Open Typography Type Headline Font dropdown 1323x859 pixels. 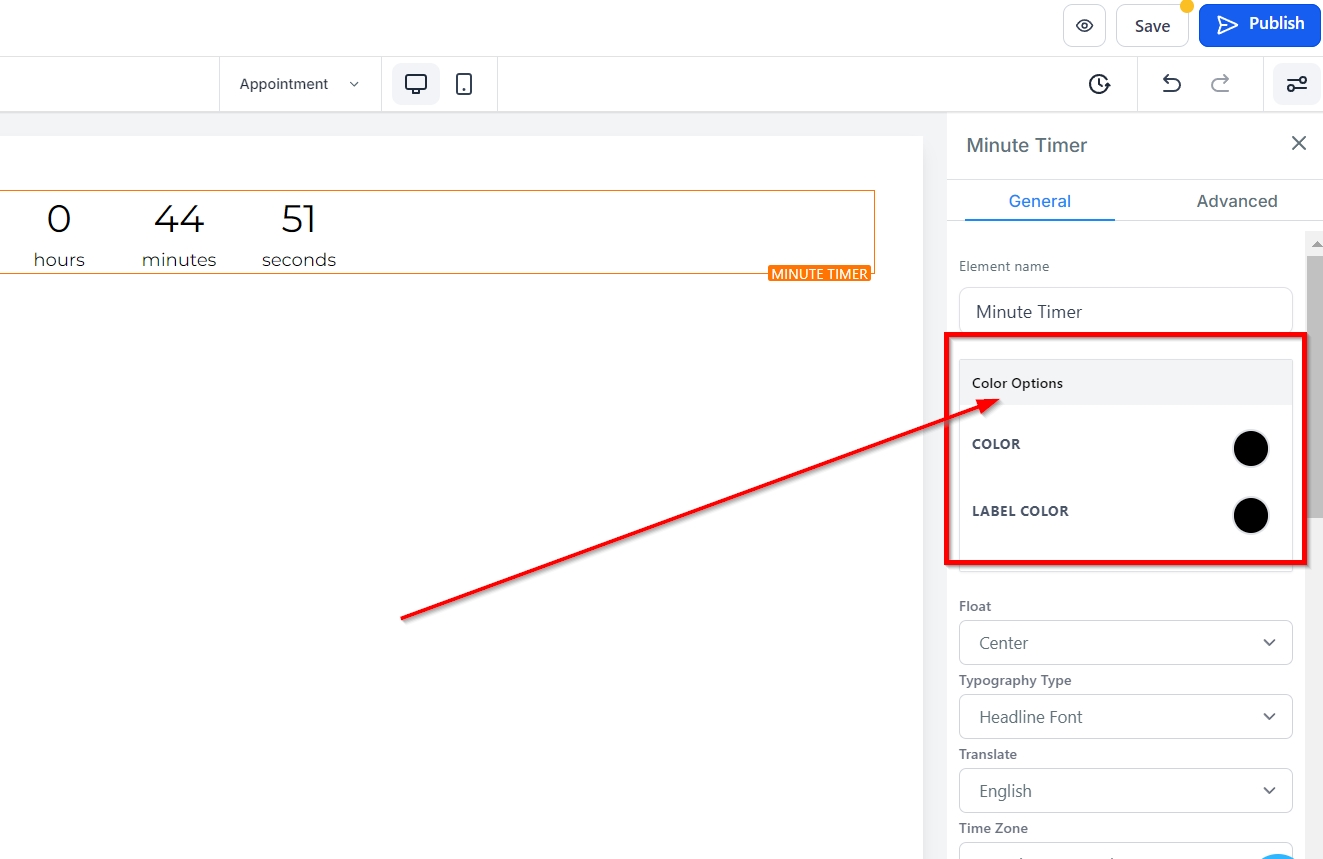(1125, 717)
